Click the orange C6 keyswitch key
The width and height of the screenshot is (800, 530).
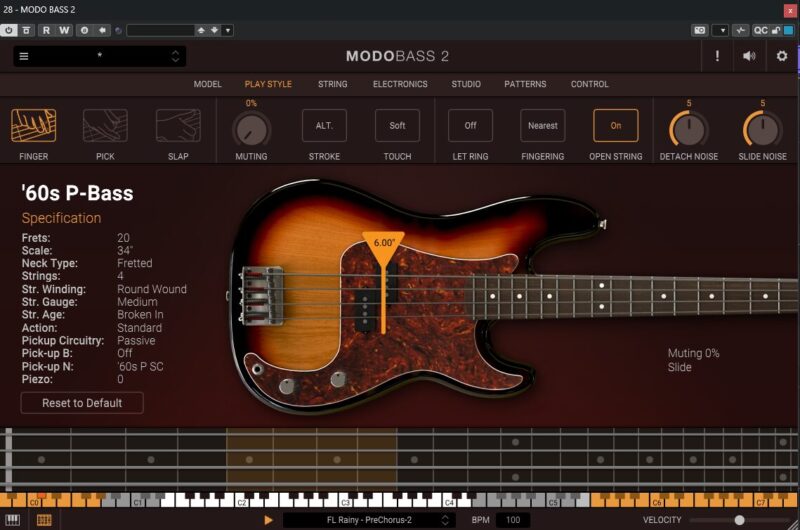point(657,501)
